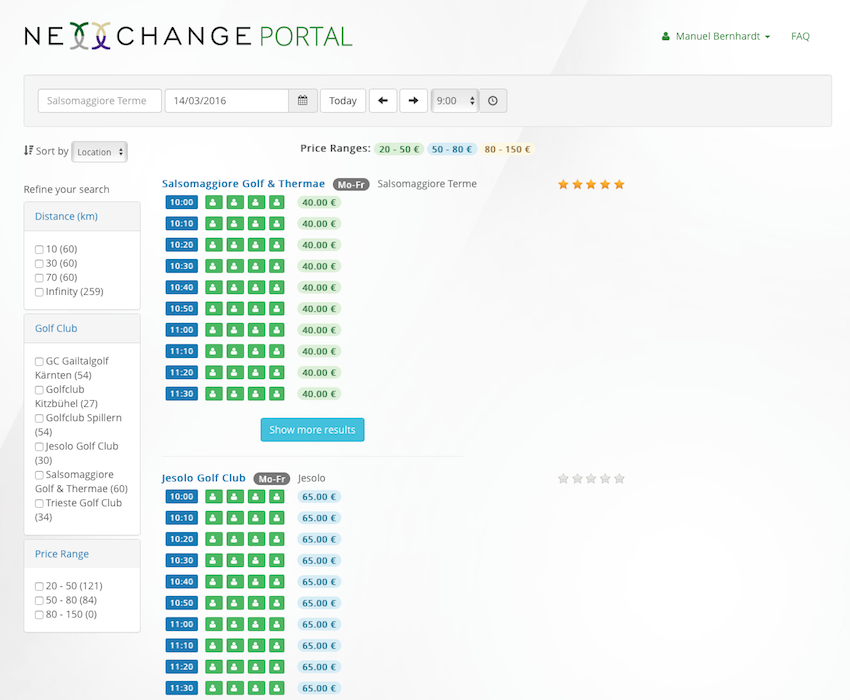Image resolution: width=850 pixels, height=700 pixels.
Task: Click the clock icon beside the time
Action: 493,101
